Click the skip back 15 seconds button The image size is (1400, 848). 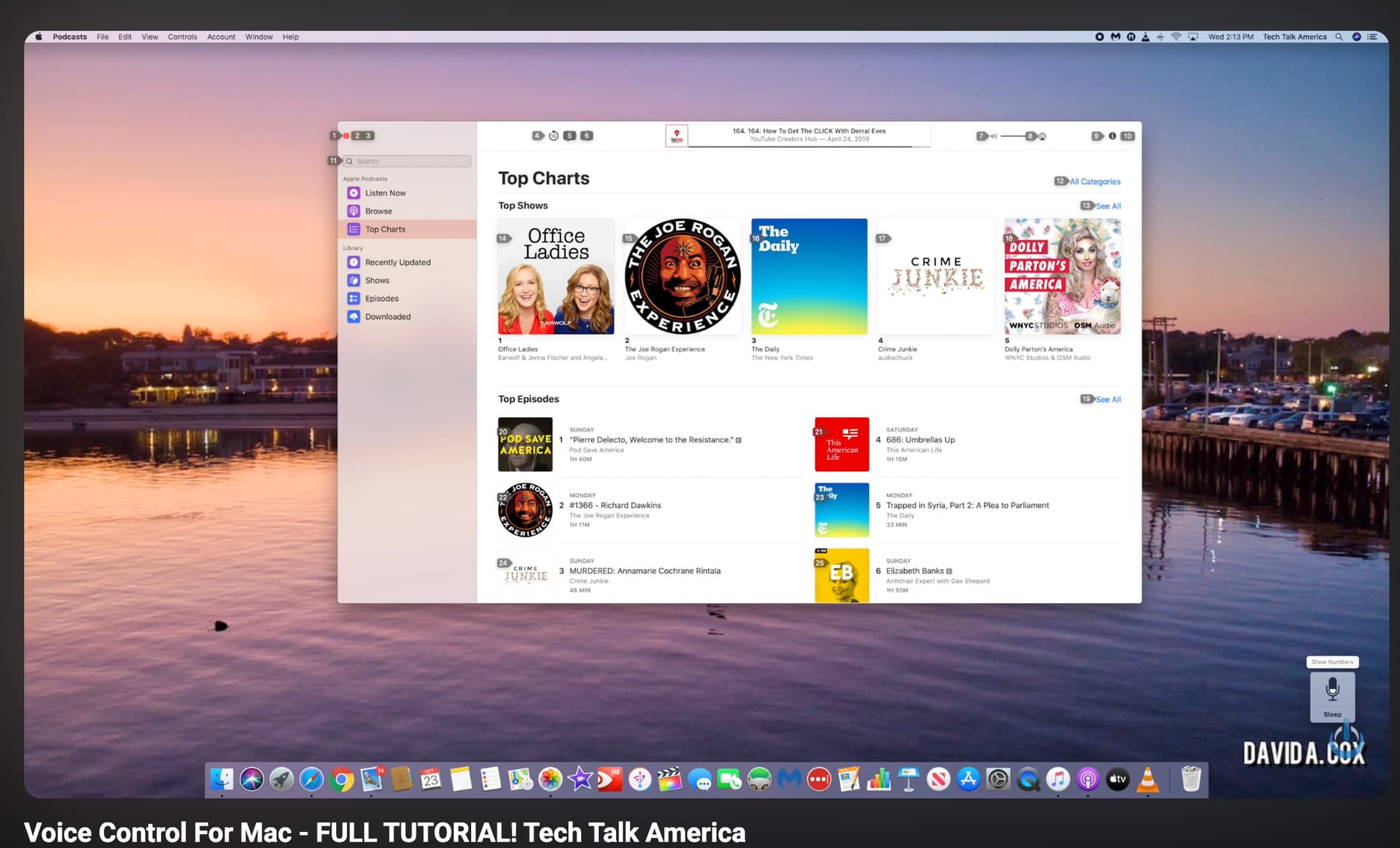pyautogui.click(x=553, y=136)
